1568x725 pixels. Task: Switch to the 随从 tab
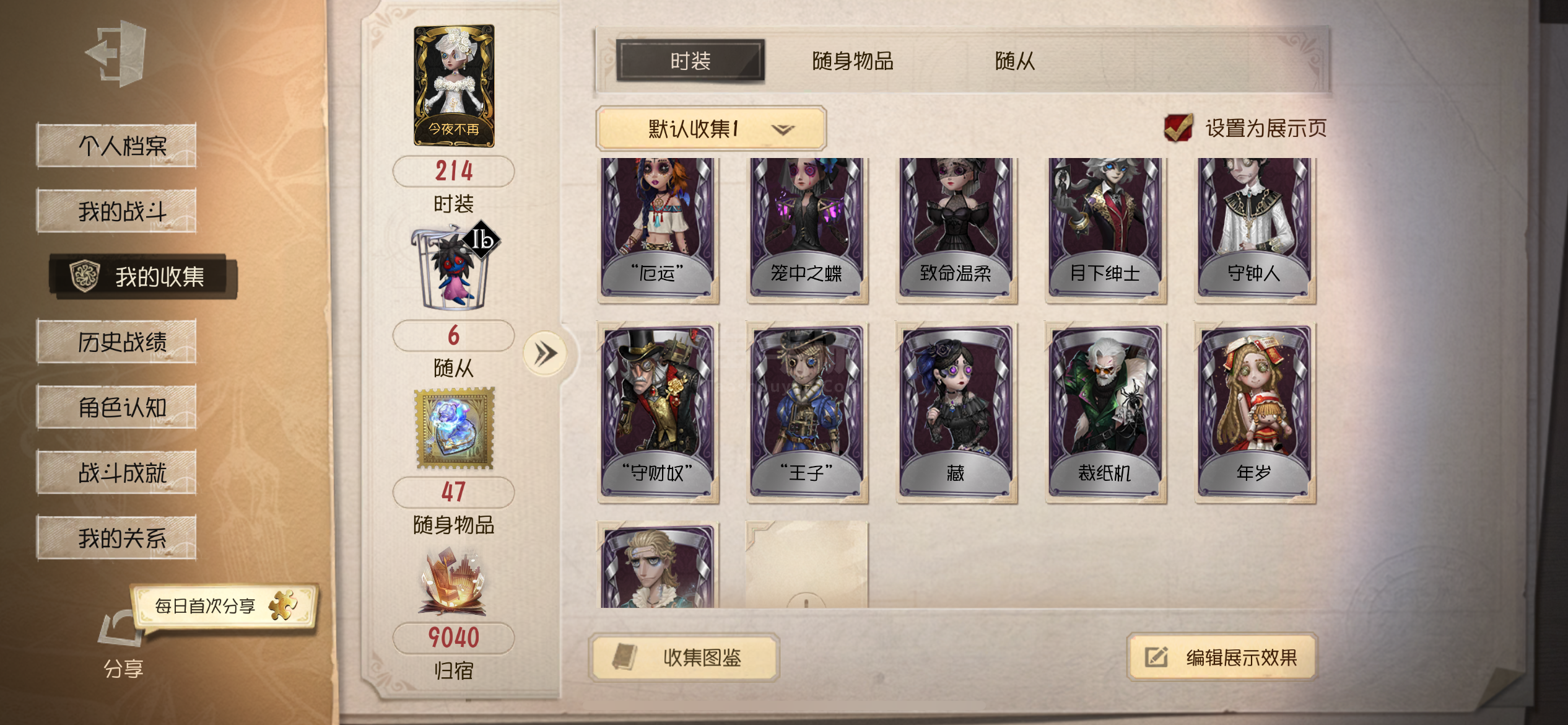pyautogui.click(x=1014, y=61)
